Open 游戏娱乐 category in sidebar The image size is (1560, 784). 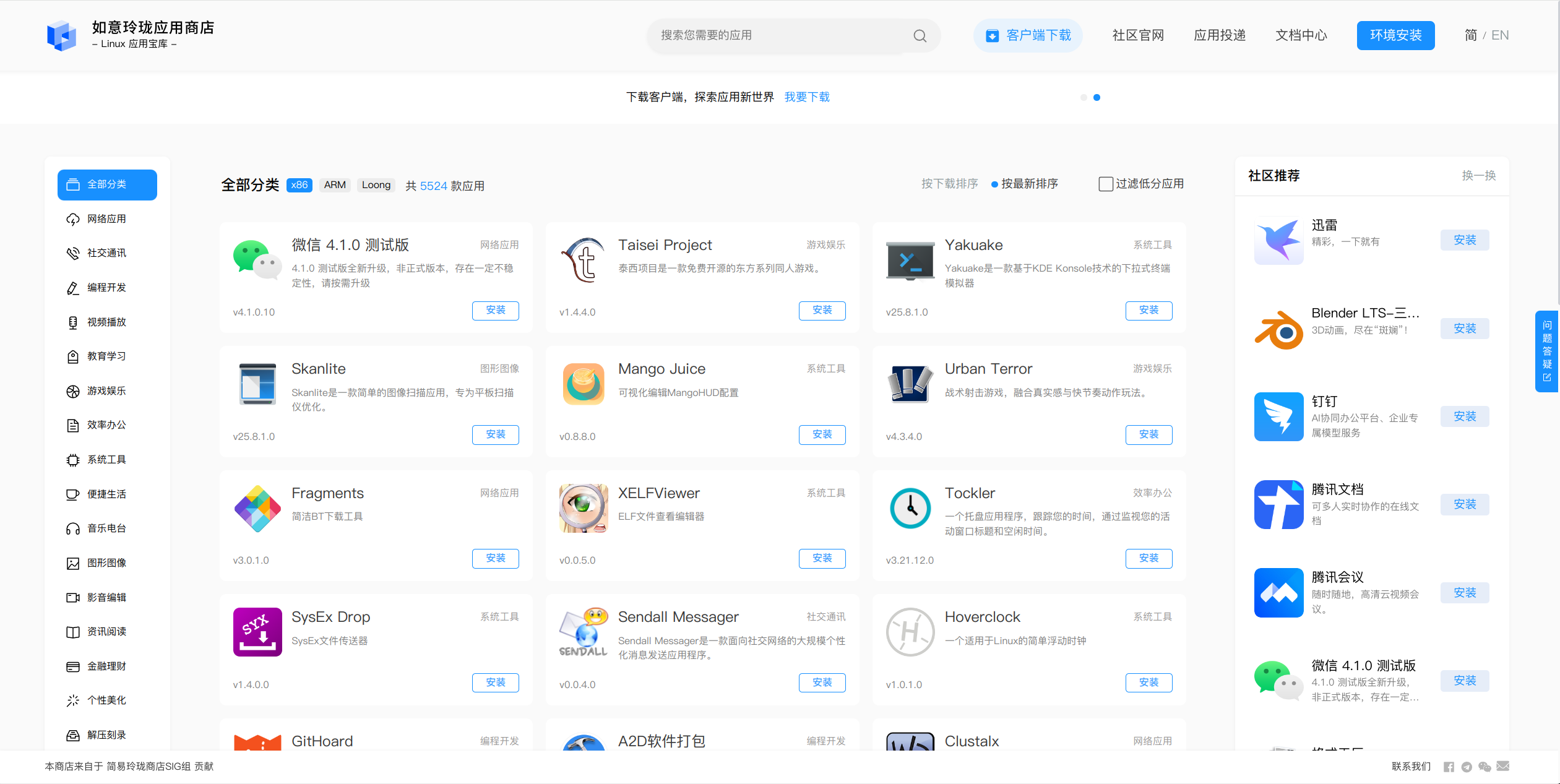107,391
